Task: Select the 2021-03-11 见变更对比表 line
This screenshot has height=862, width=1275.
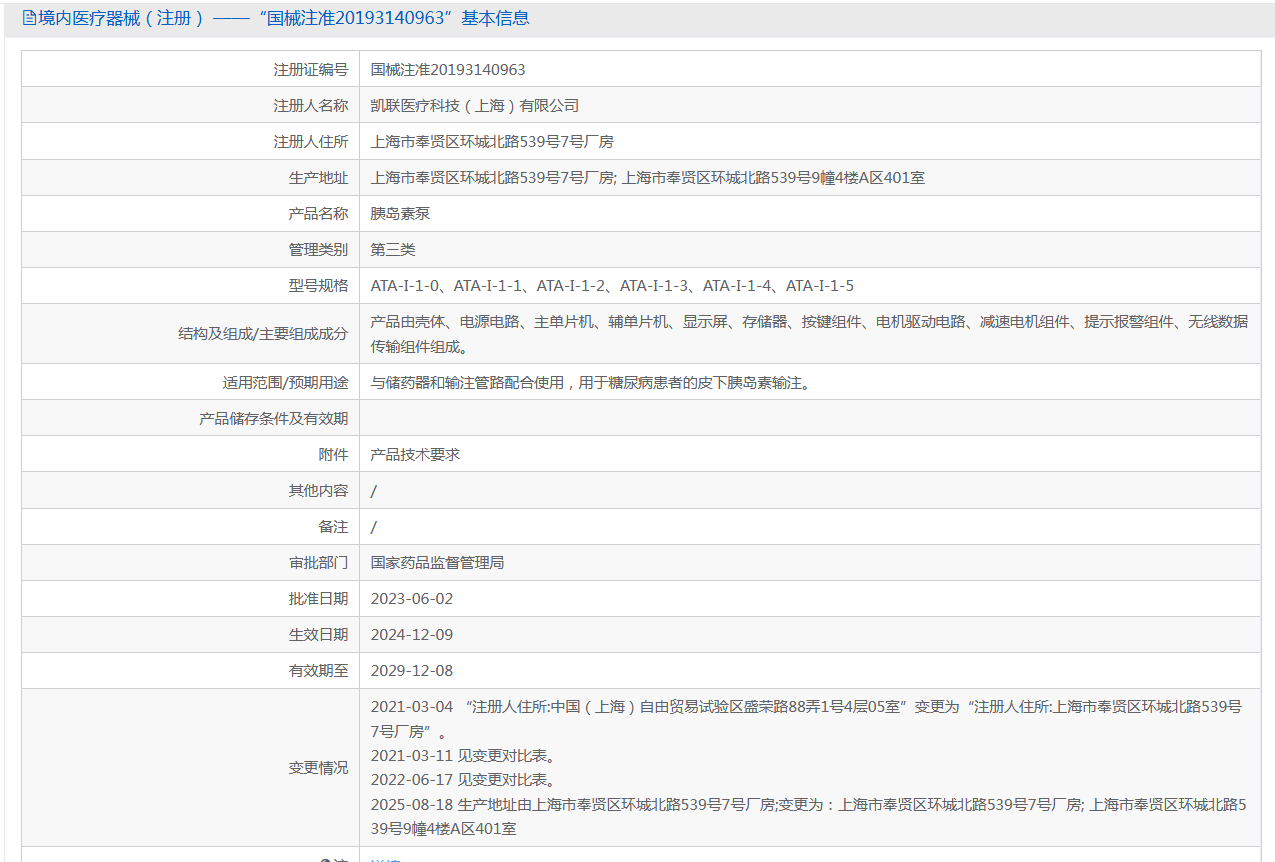Action: [462, 756]
